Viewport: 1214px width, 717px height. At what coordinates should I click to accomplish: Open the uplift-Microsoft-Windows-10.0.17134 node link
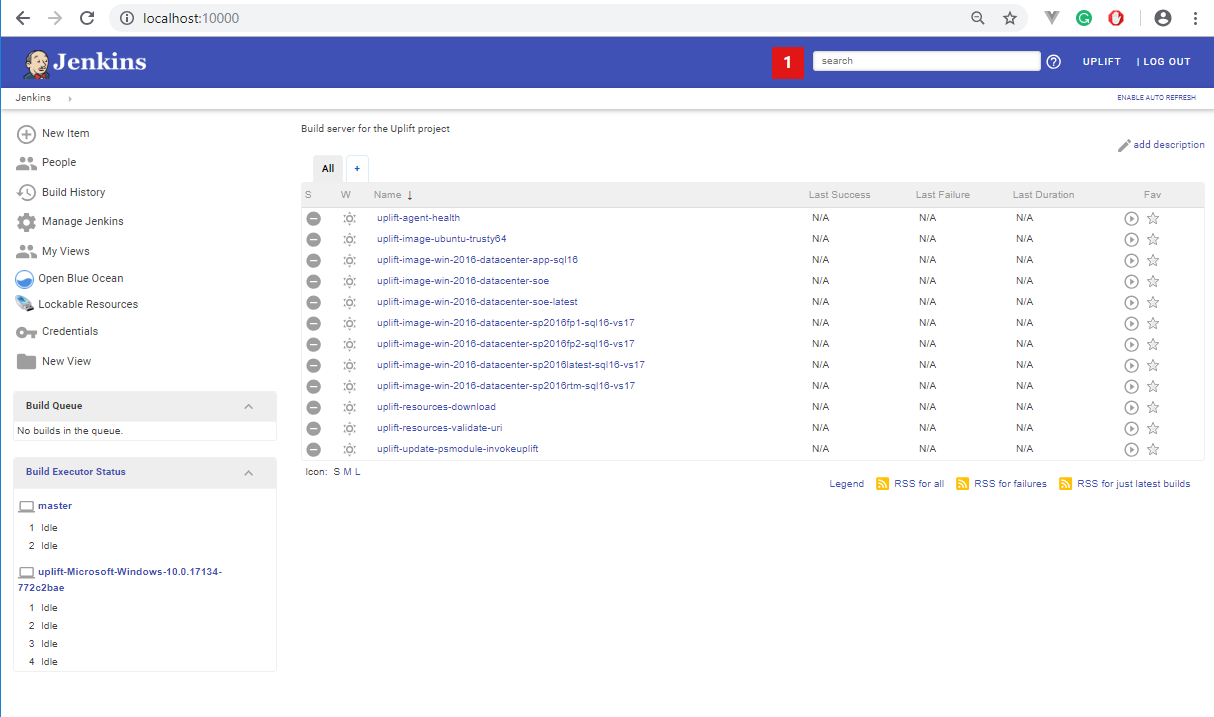click(x=119, y=580)
